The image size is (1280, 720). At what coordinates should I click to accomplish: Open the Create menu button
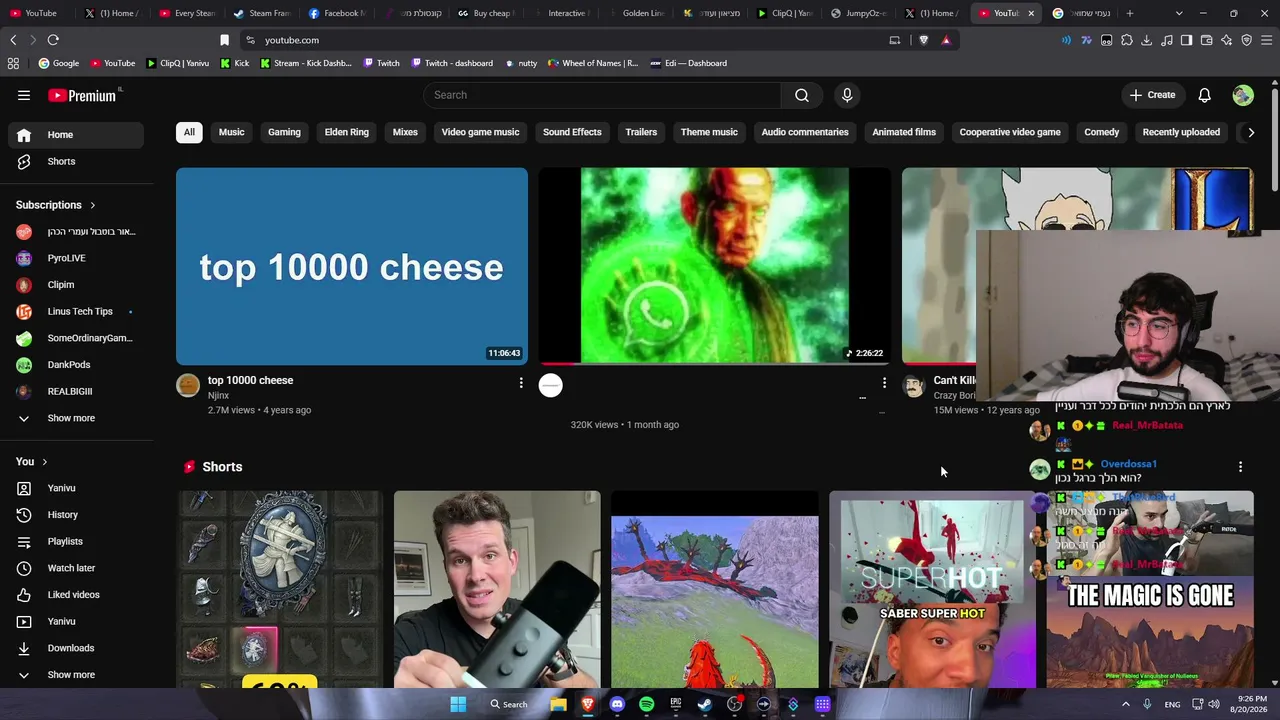tap(1152, 95)
